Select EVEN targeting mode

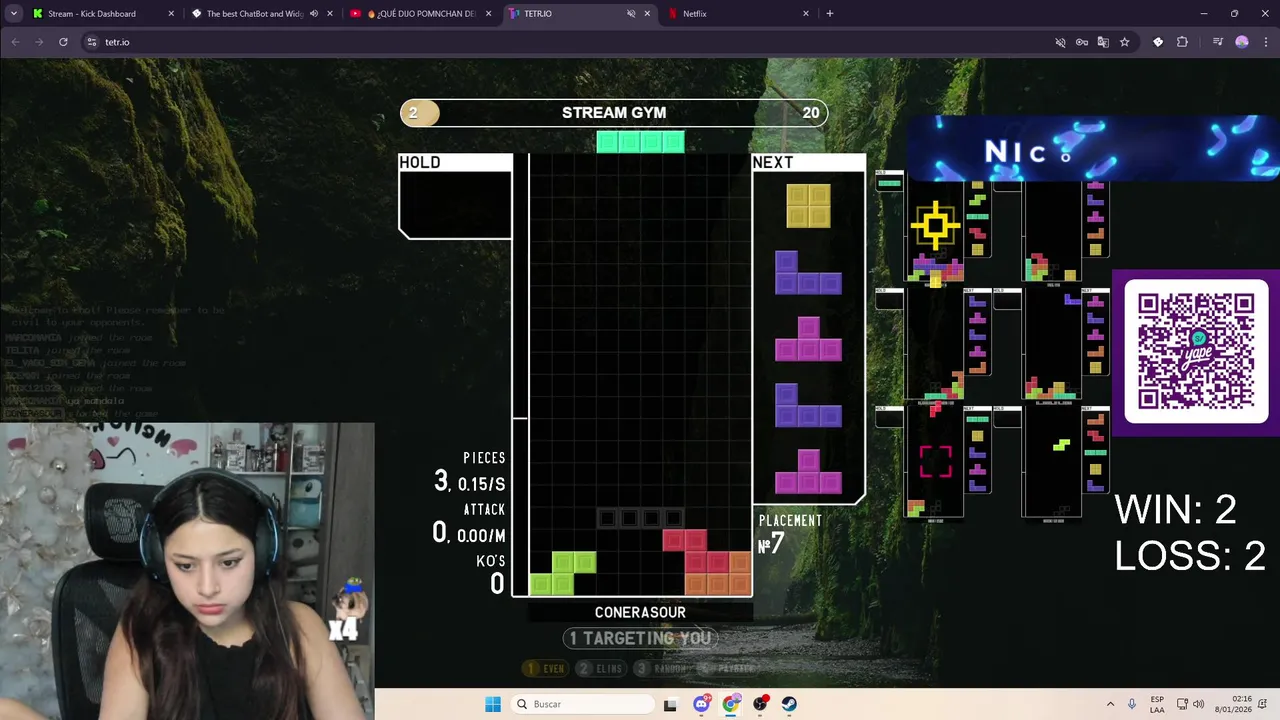pyautogui.click(x=545, y=668)
